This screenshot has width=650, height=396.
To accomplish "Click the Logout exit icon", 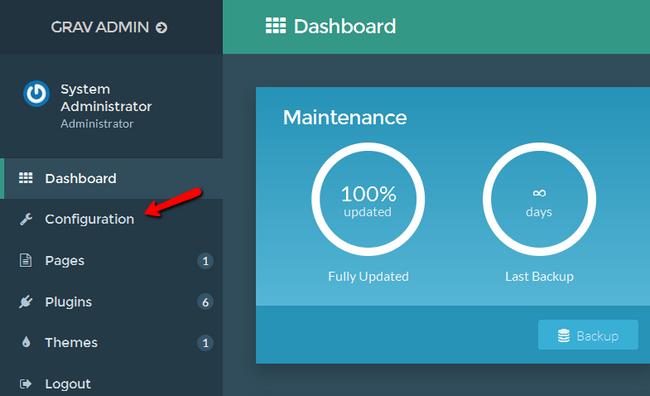I will tap(26, 384).
